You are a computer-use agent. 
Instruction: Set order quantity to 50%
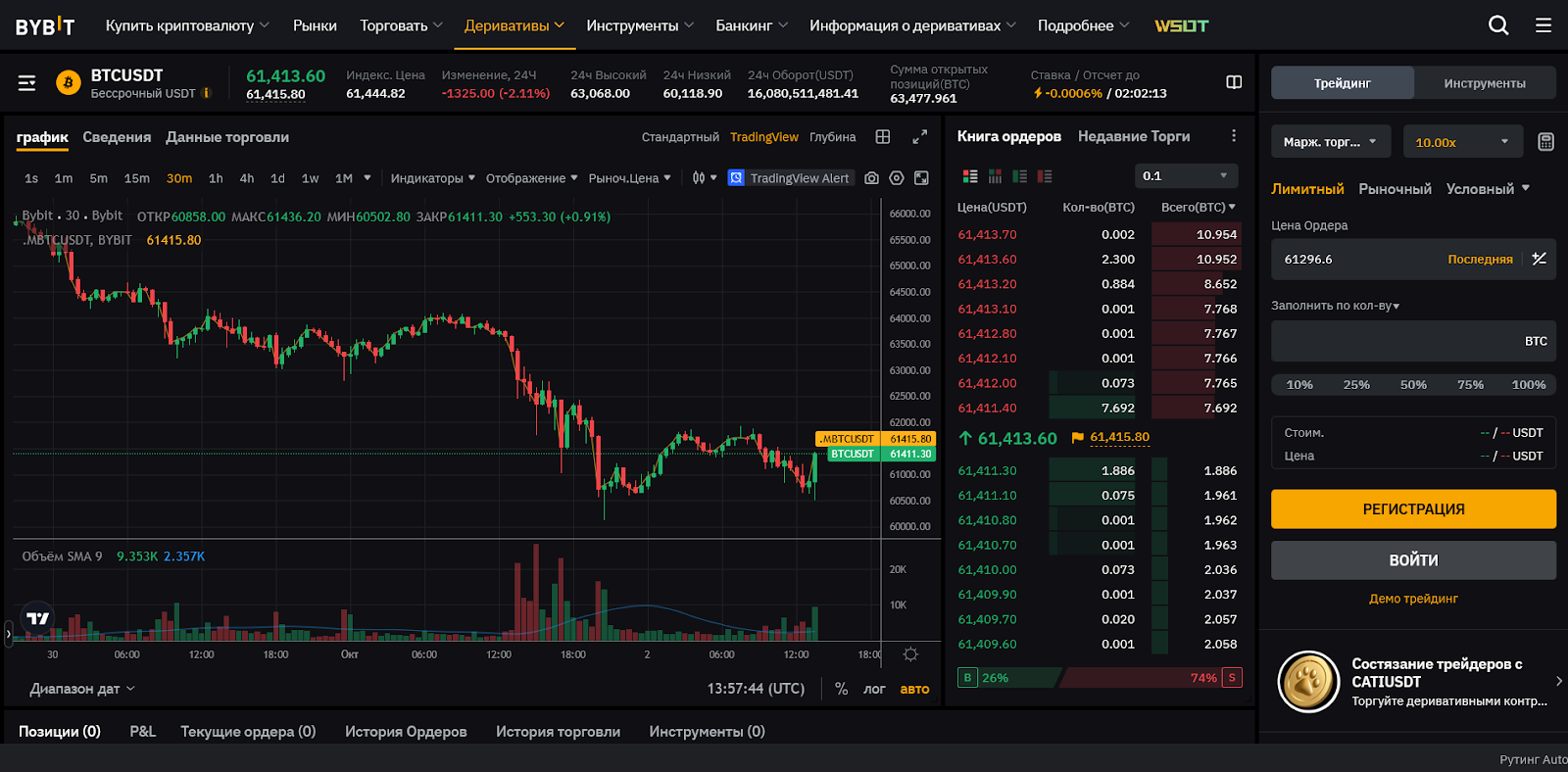[x=1413, y=385]
